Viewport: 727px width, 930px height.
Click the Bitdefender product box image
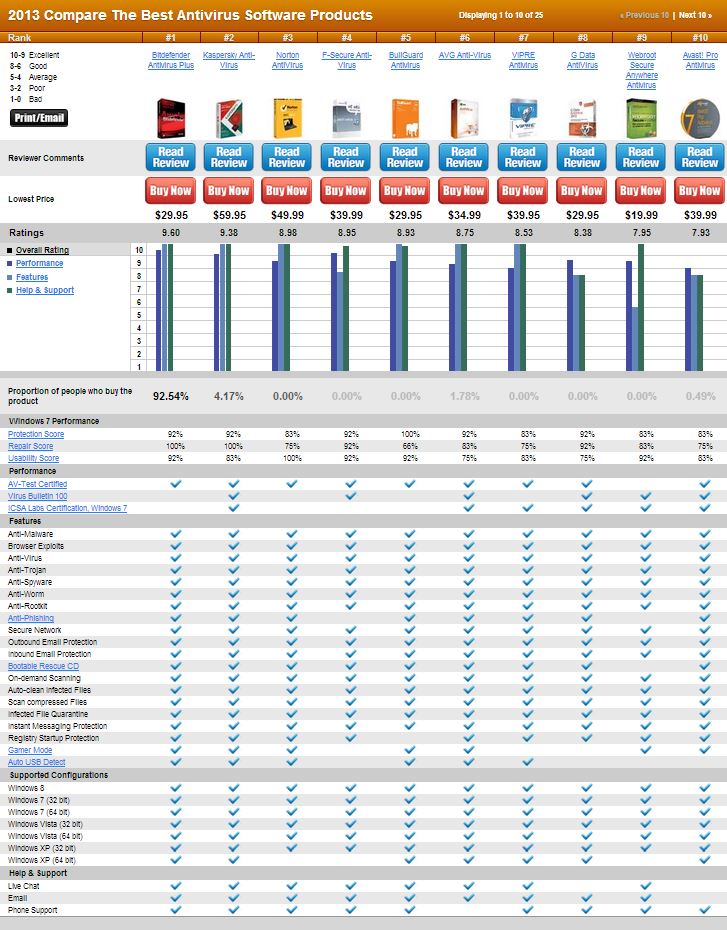click(x=171, y=119)
